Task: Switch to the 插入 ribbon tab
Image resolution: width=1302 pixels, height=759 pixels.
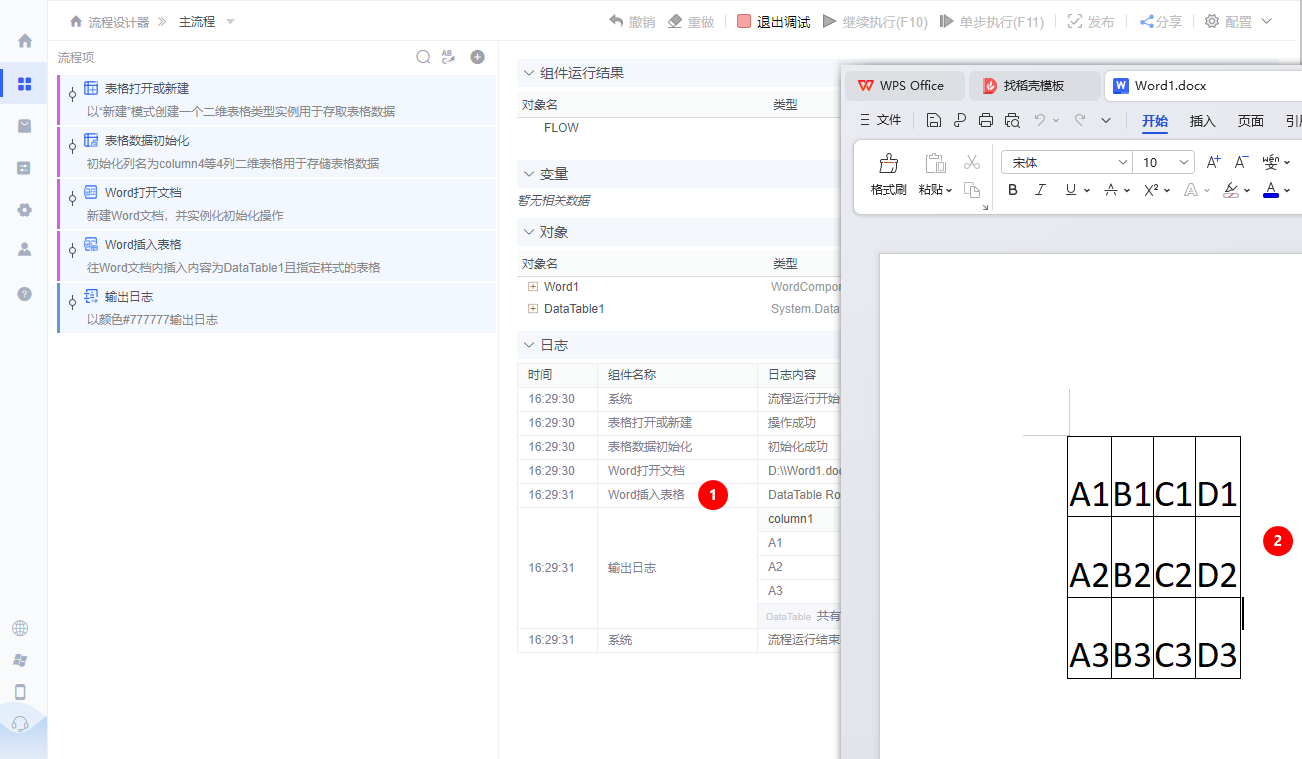Action: [1201, 120]
